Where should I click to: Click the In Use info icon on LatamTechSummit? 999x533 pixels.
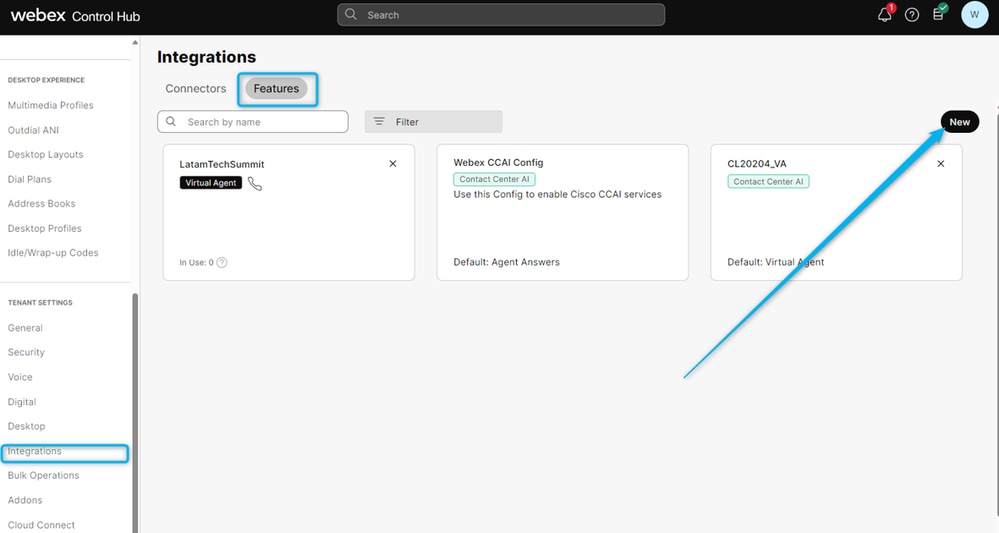(x=222, y=262)
